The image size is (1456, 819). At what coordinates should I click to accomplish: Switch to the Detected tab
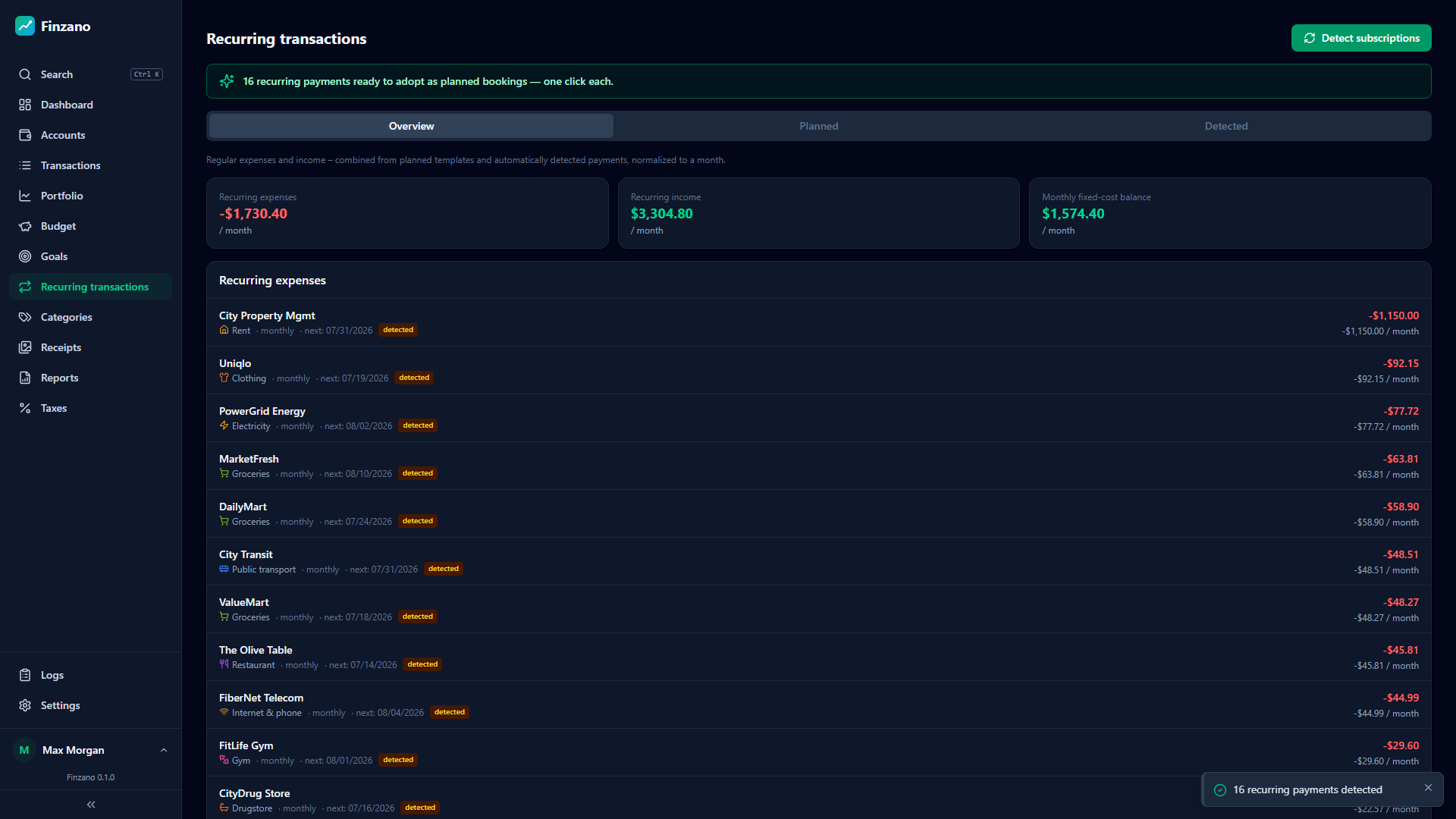1226,126
